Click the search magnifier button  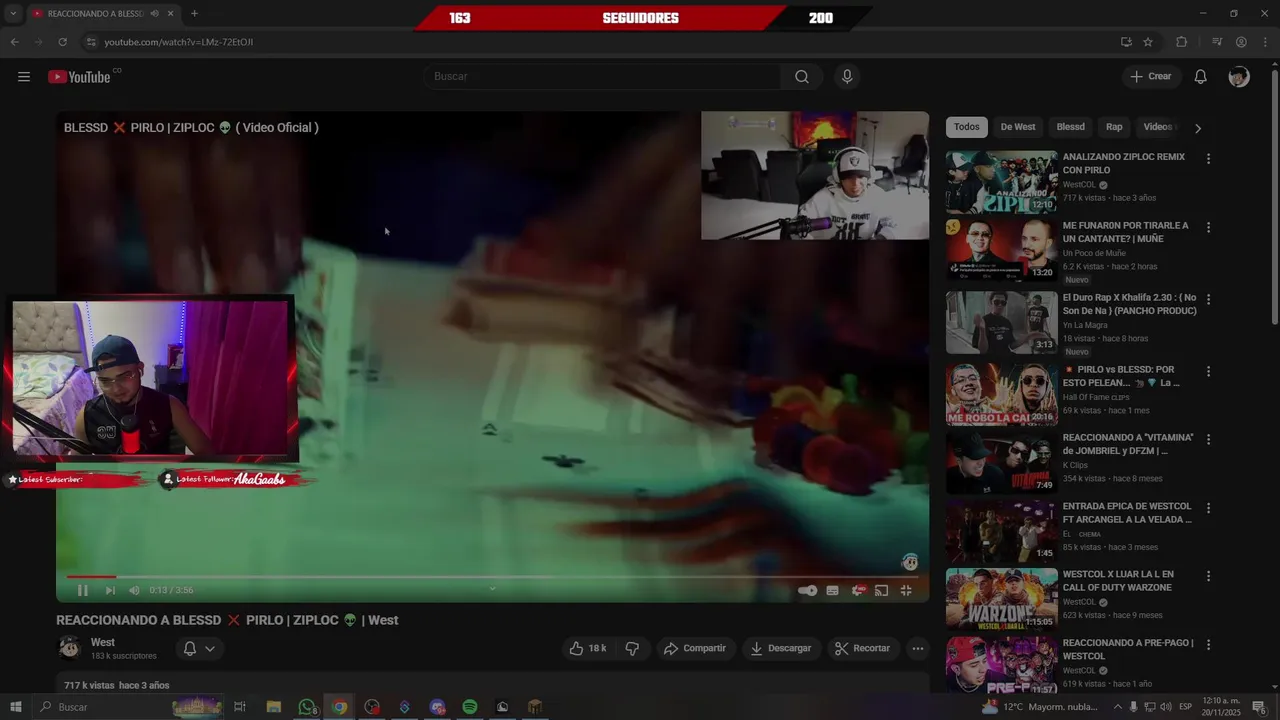coord(802,77)
